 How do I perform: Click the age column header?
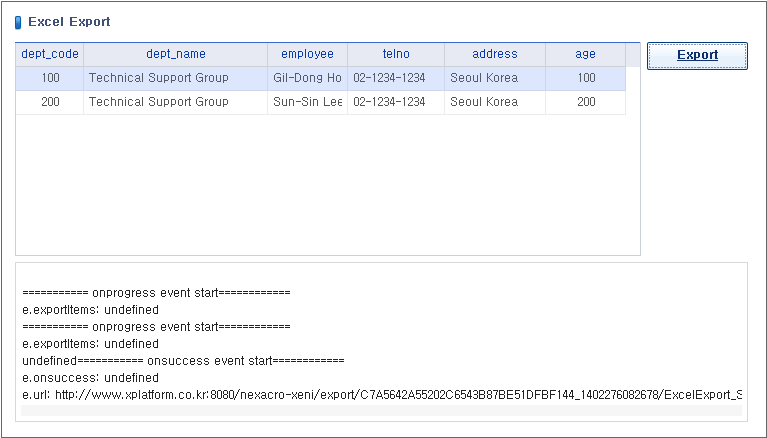click(585, 54)
